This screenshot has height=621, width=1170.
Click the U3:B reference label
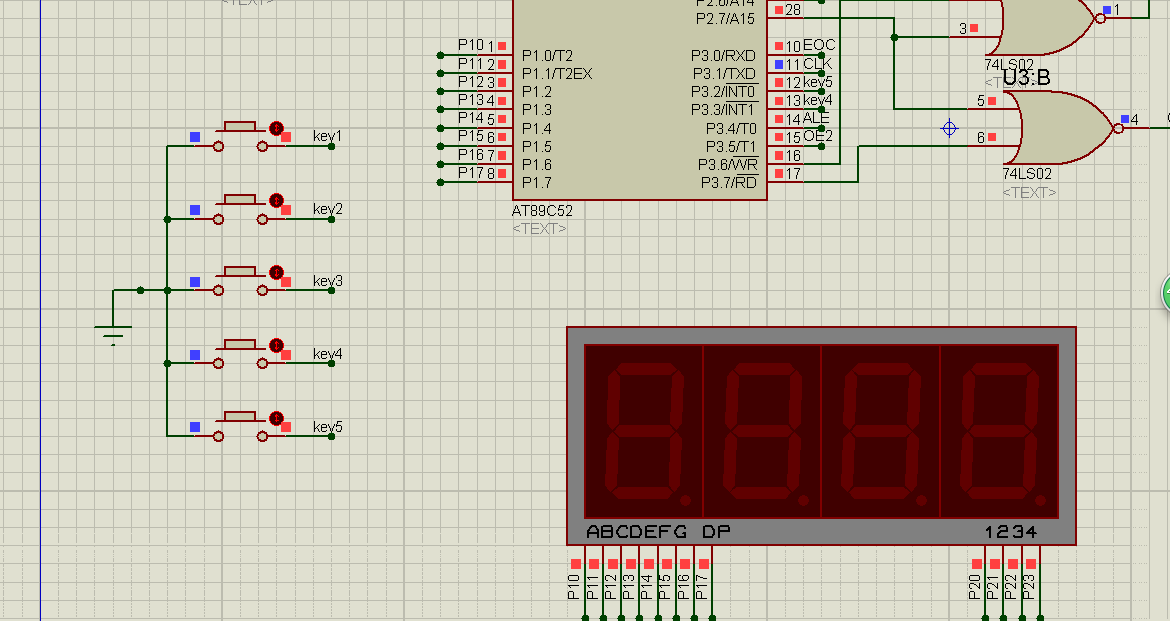(x=1027, y=78)
